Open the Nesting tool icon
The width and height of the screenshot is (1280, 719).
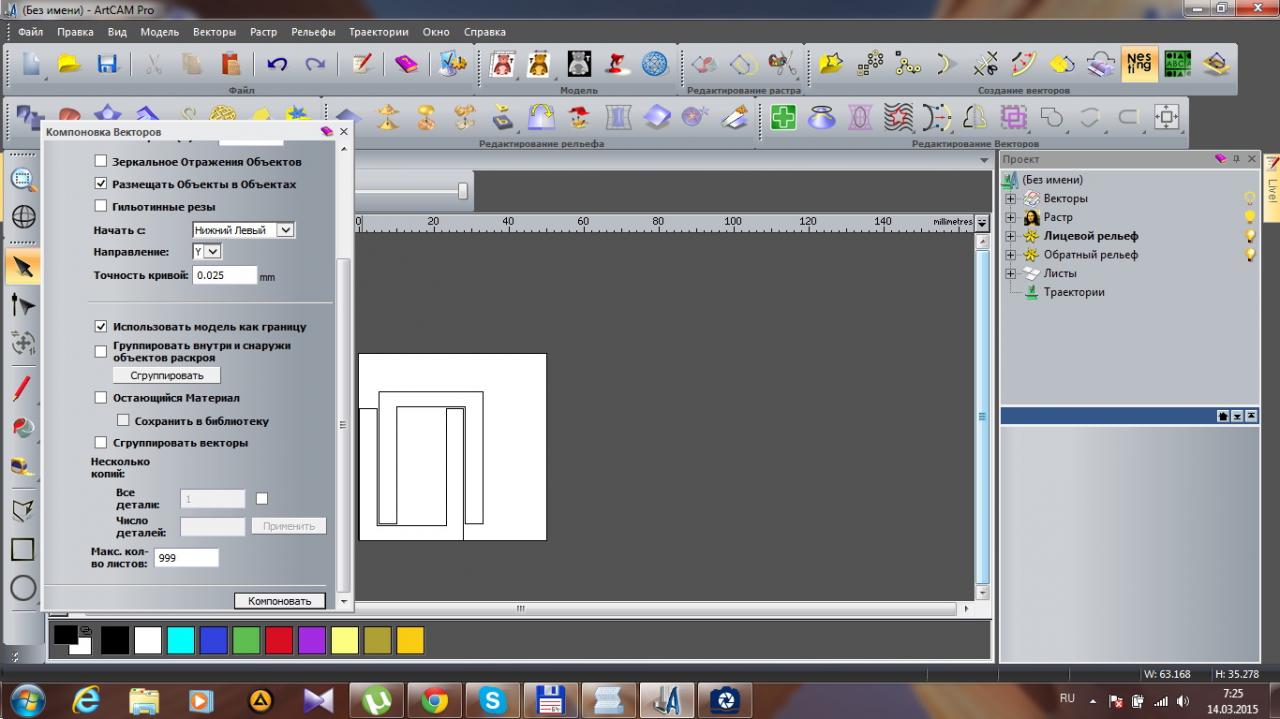pyautogui.click(x=1138, y=64)
